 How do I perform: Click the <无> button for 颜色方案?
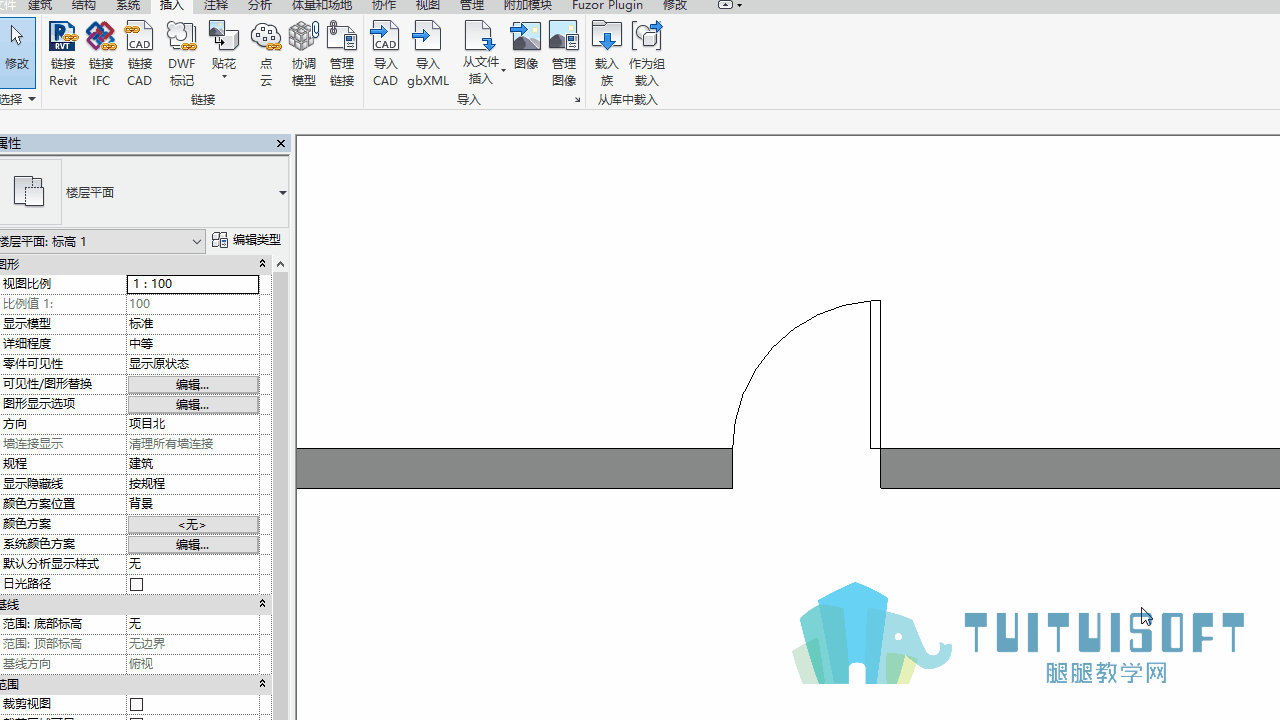pos(193,524)
